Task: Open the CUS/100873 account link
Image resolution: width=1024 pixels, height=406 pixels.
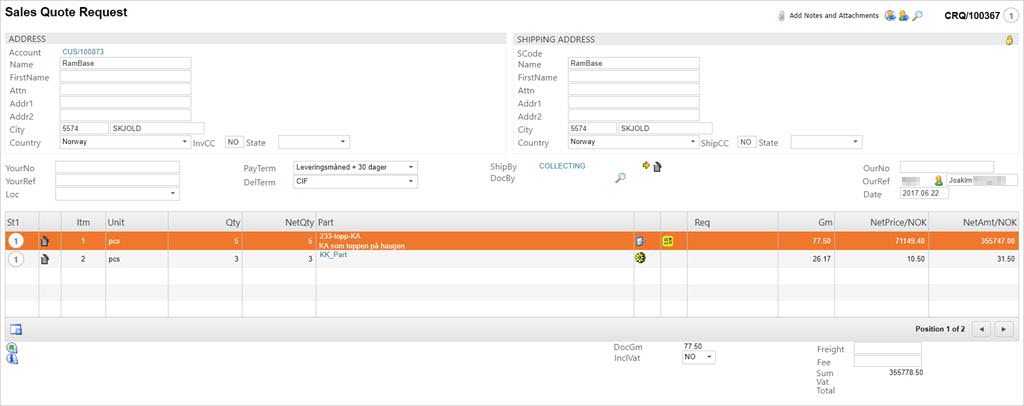Action: (x=83, y=51)
